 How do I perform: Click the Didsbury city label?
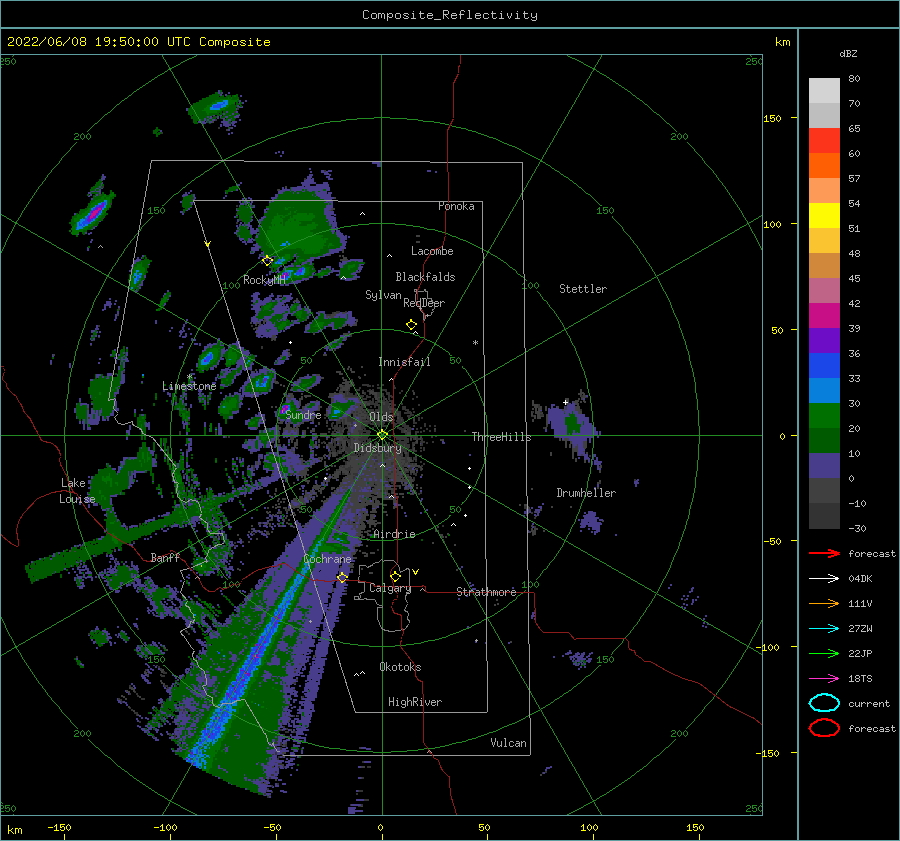378,448
